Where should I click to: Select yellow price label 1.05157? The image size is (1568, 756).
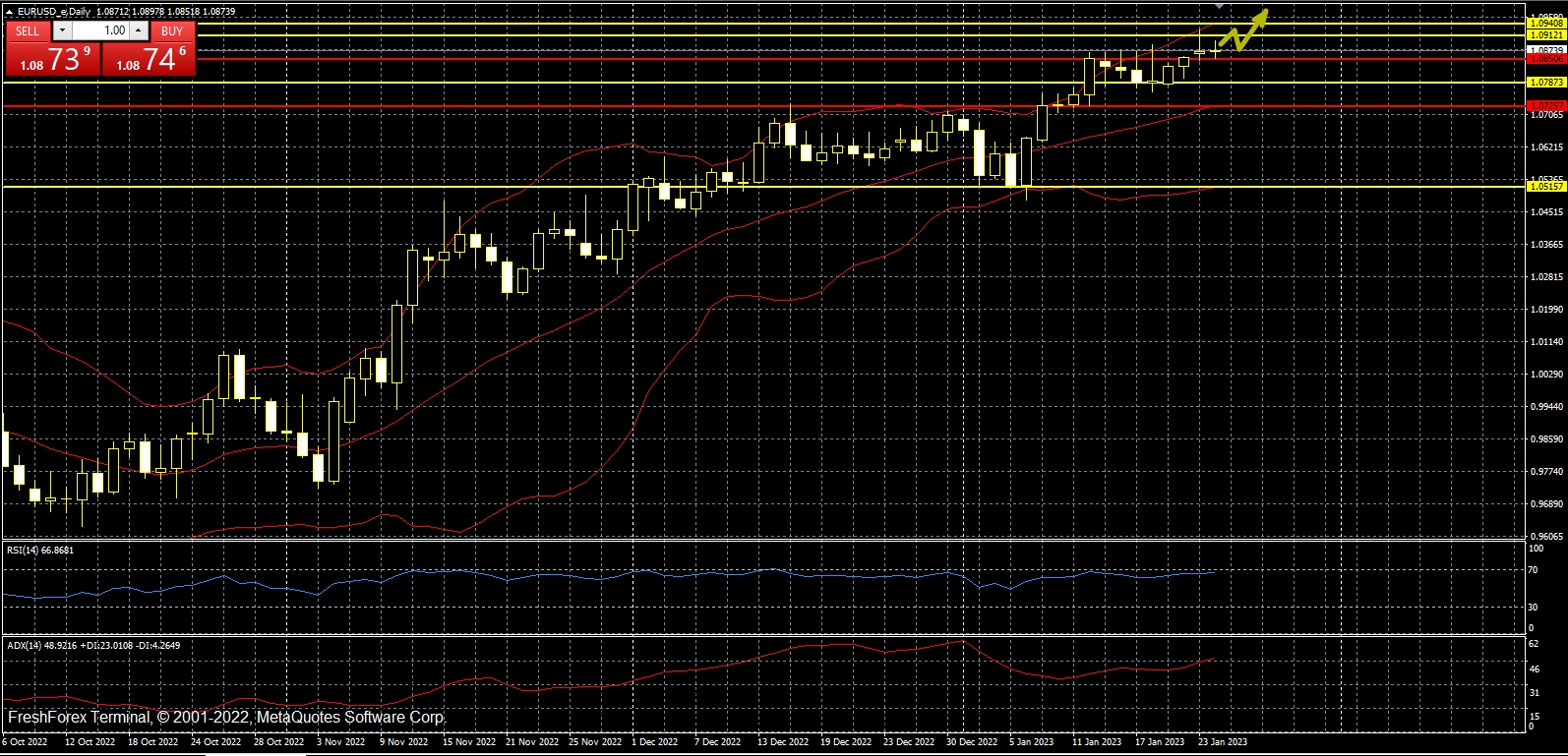coord(1545,186)
